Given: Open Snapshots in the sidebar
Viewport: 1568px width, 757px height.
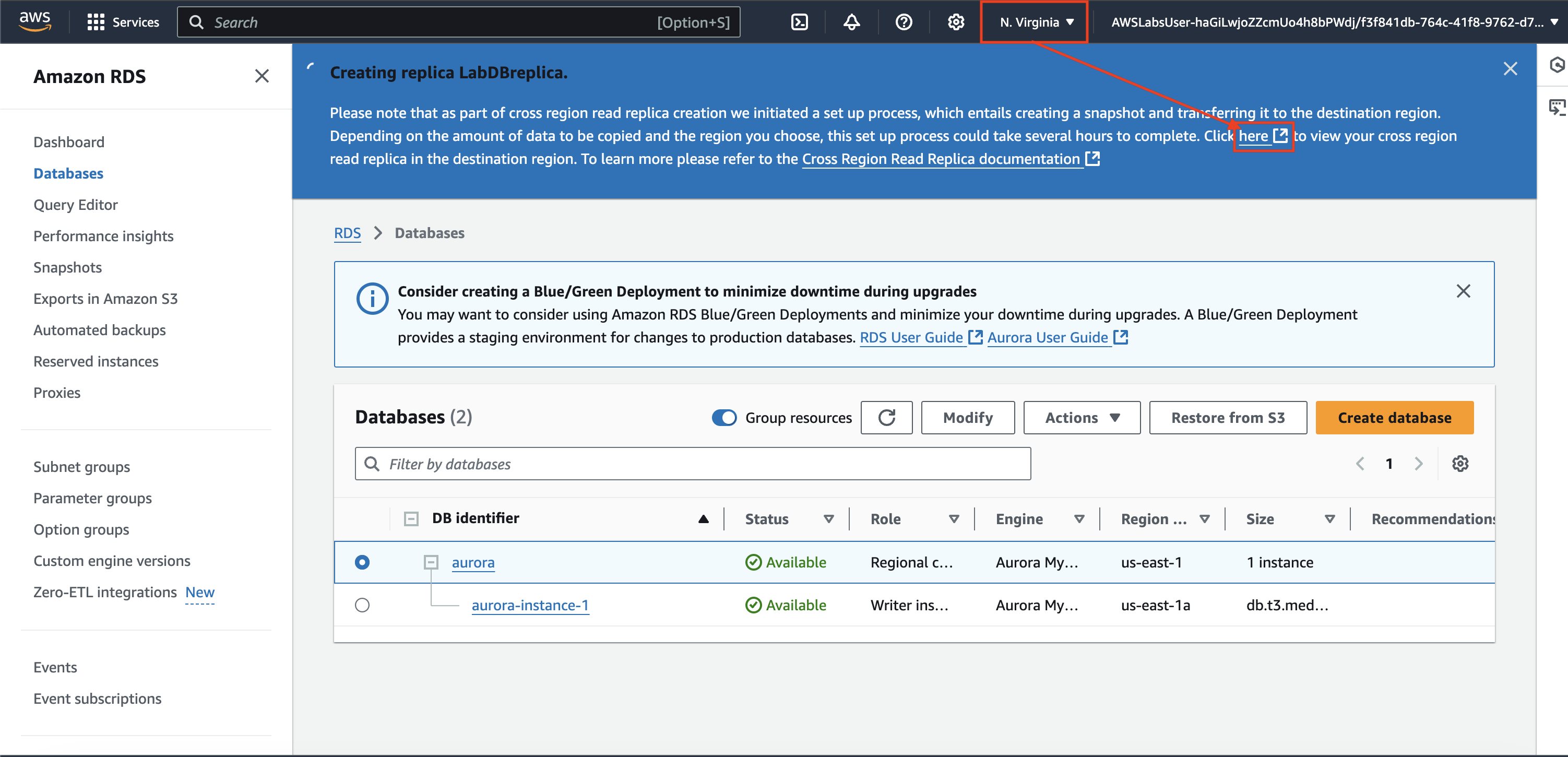Looking at the screenshot, I should click(67, 267).
